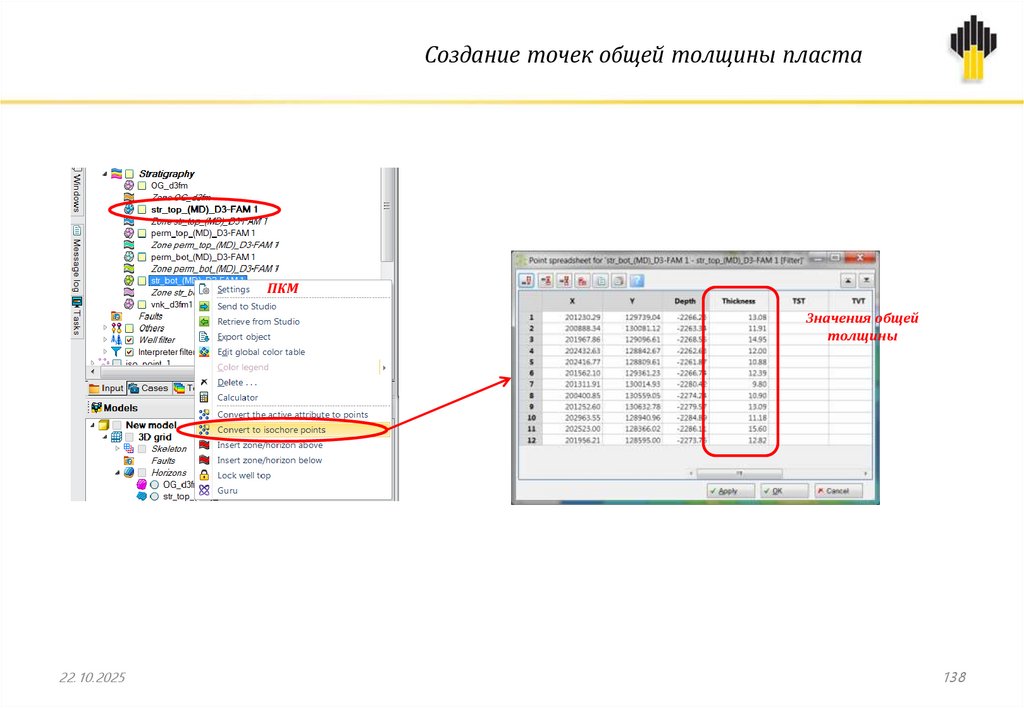Expand the Skeleton tree node
The image size is (1024, 708).
pos(118,449)
